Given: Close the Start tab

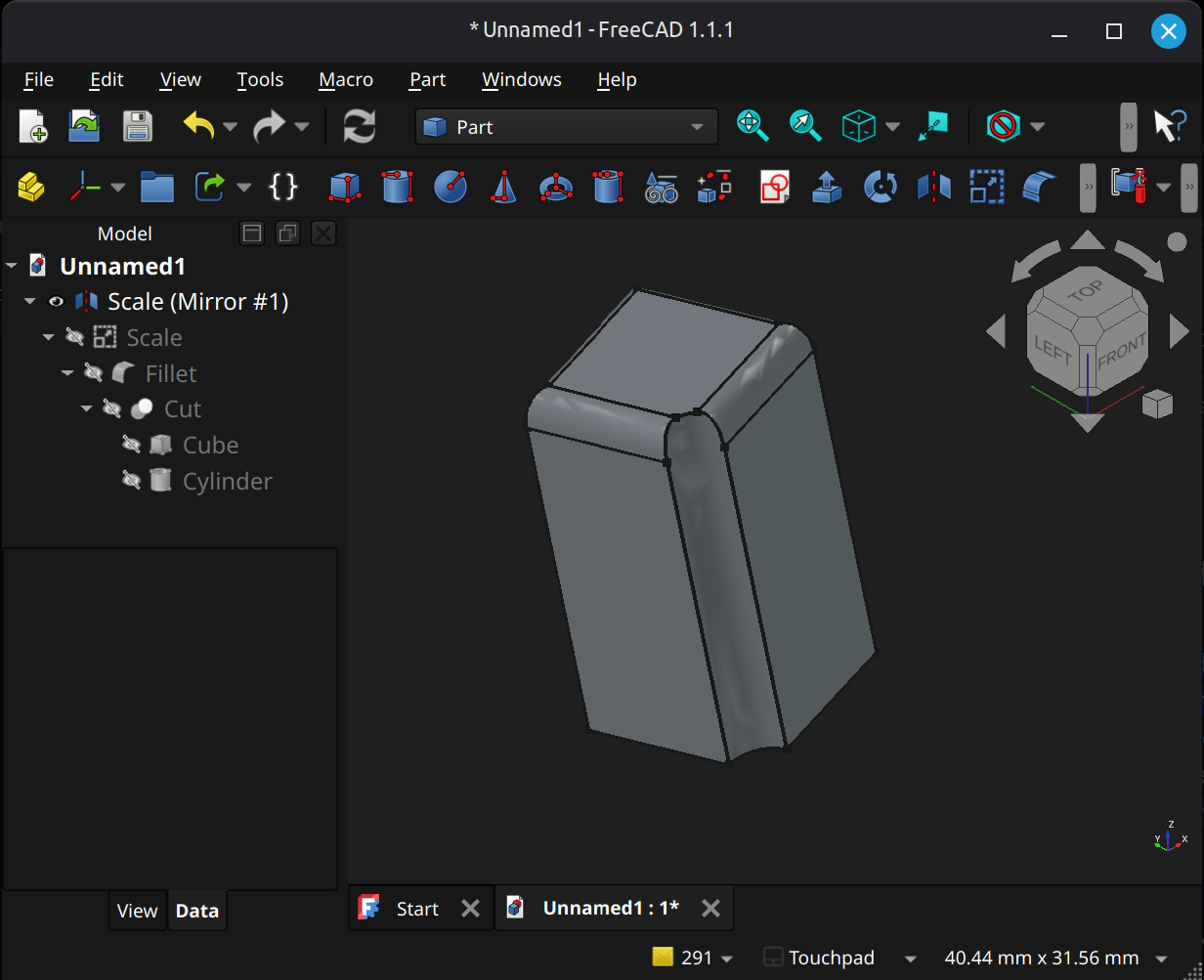Looking at the screenshot, I should click(x=470, y=909).
